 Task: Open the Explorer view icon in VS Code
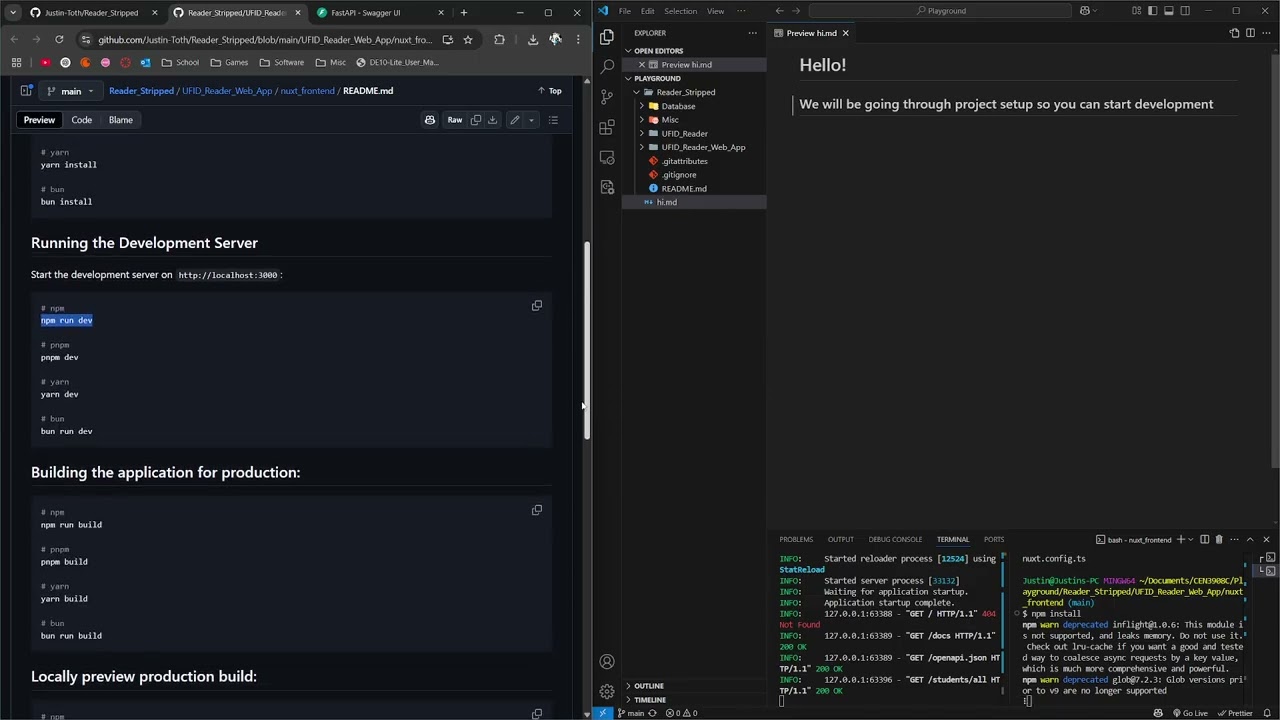coord(607,37)
